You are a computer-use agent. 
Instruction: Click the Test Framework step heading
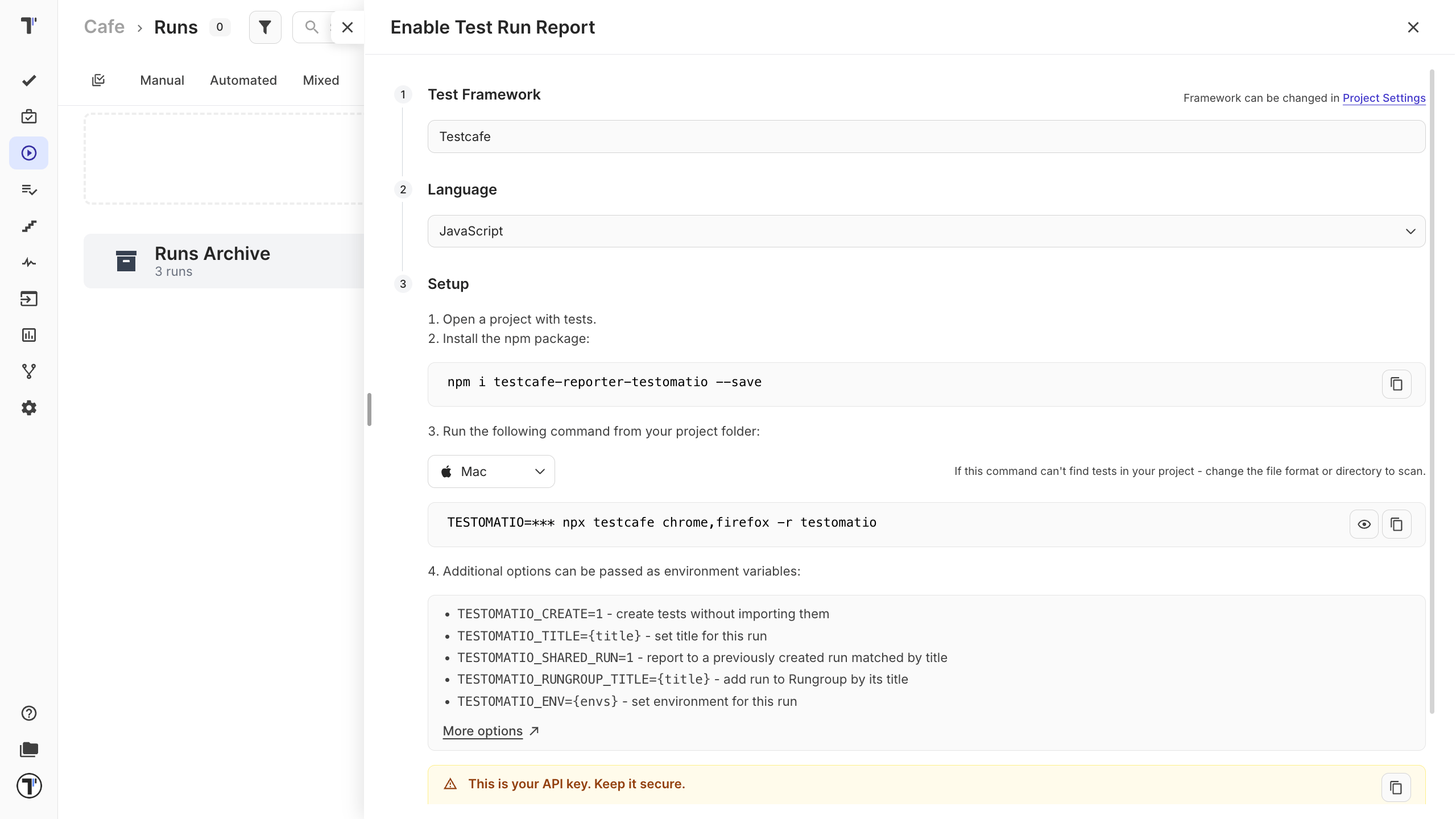pos(484,94)
